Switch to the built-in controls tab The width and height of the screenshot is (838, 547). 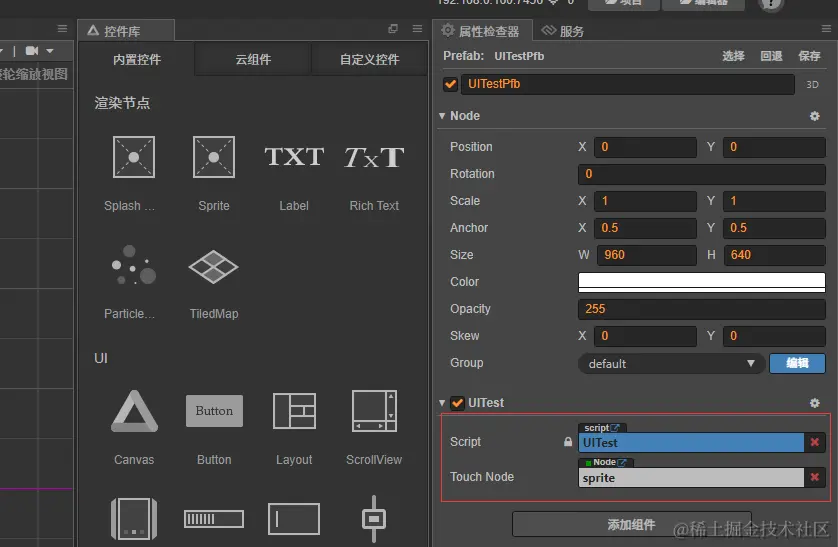[137, 59]
